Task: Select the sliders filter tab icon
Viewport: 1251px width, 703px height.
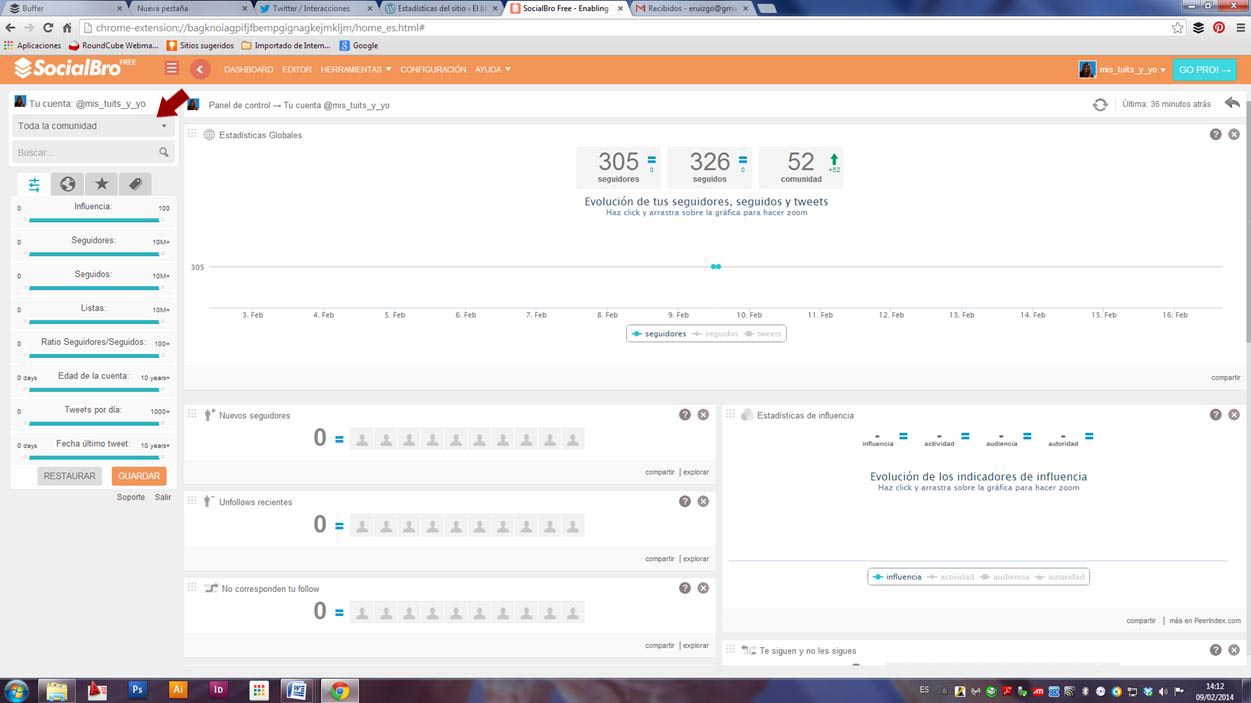Action: pyautogui.click(x=34, y=184)
